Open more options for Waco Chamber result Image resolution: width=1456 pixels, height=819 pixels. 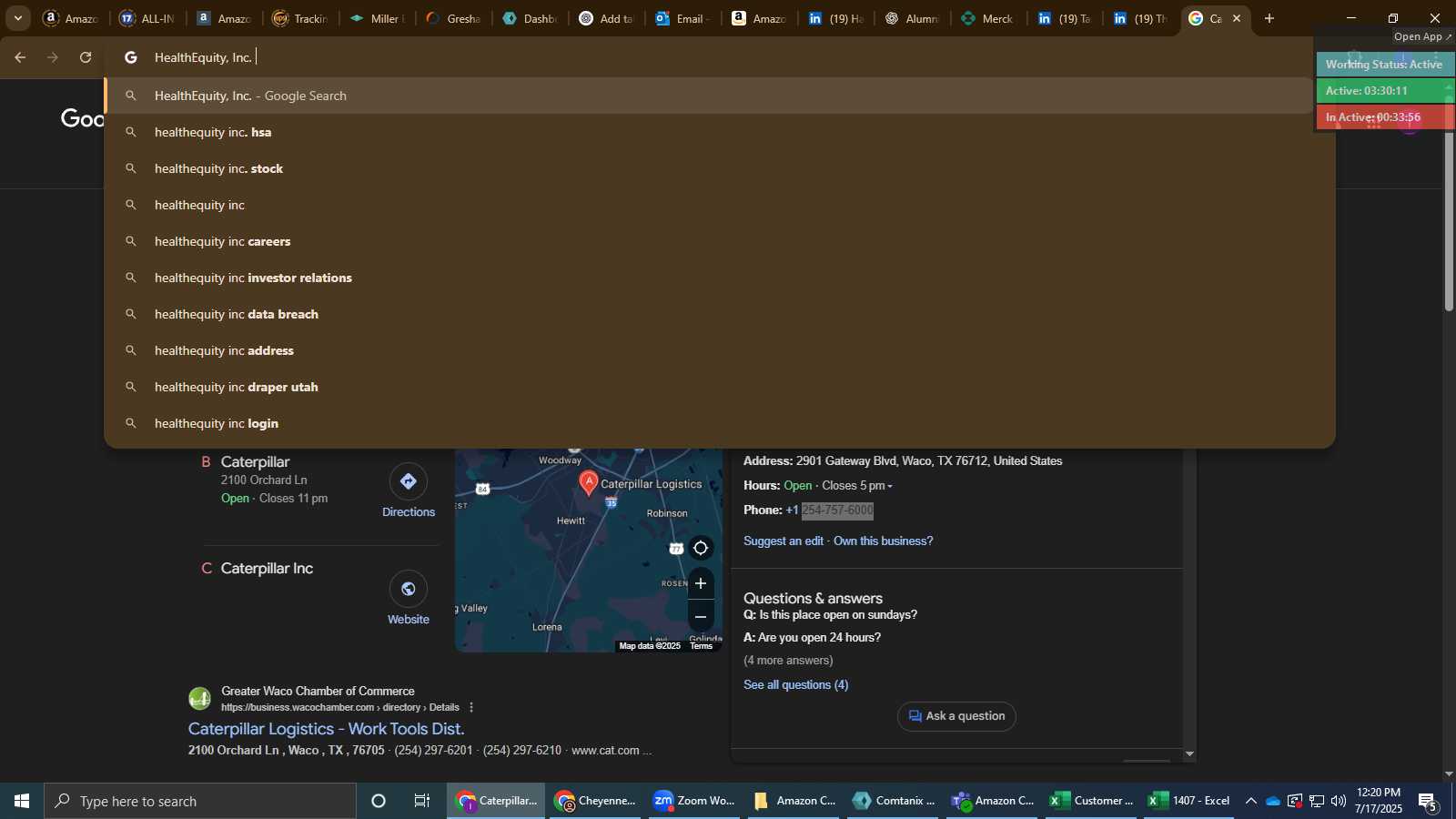[471, 707]
